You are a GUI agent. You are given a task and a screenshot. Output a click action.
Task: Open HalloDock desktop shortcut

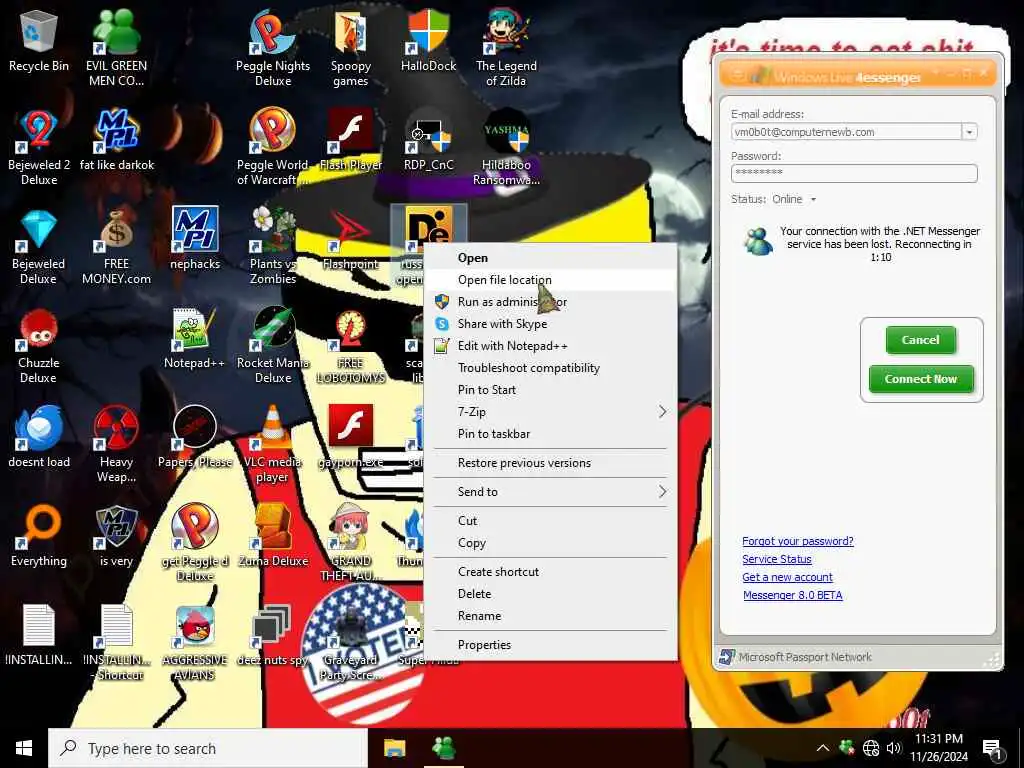[428, 42]
